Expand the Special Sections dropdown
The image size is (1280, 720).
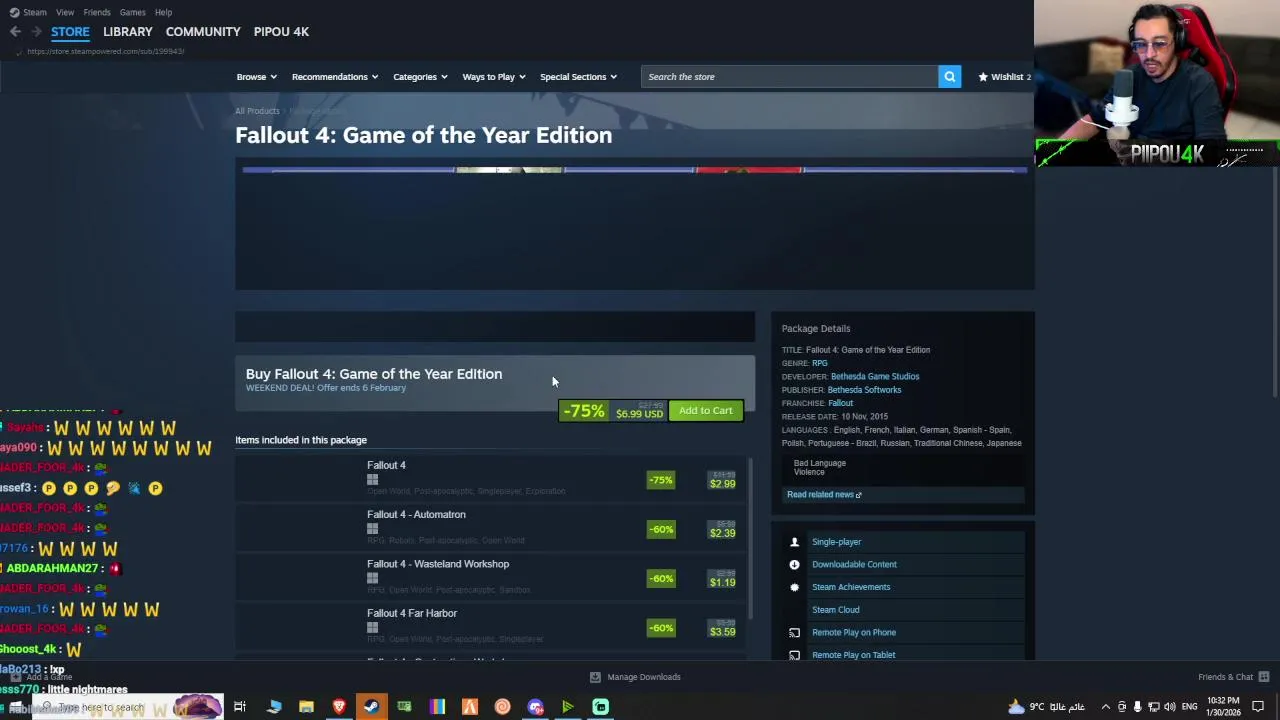coord(578,77)
